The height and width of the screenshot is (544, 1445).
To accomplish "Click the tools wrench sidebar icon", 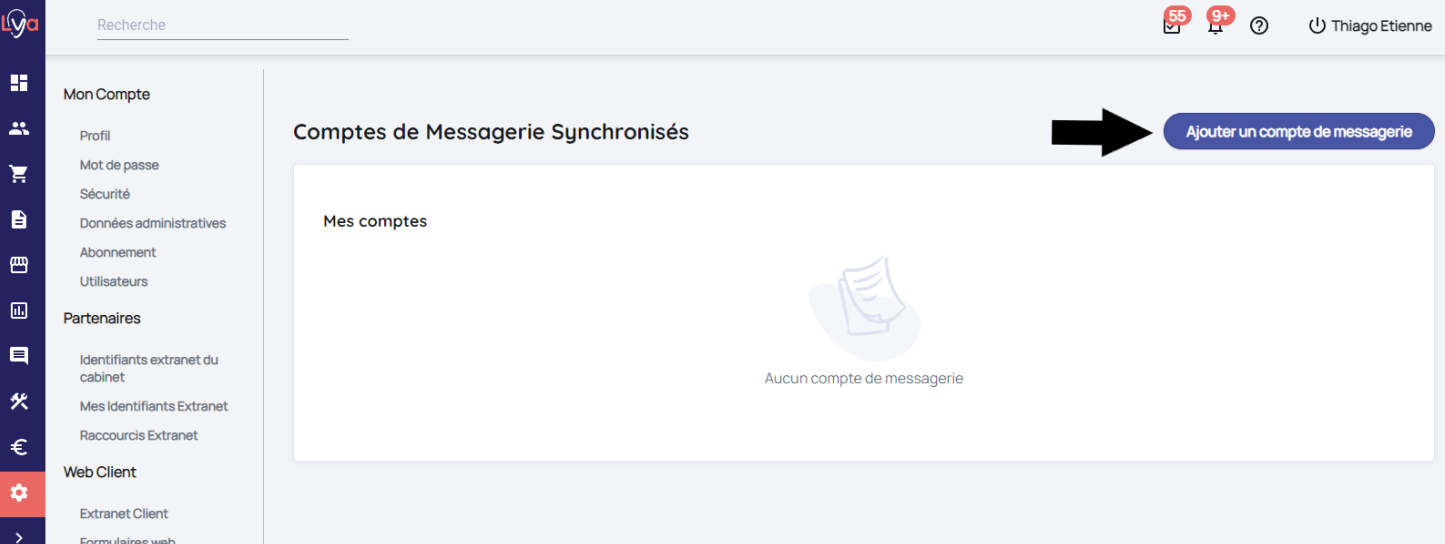I will pos(19,401).
